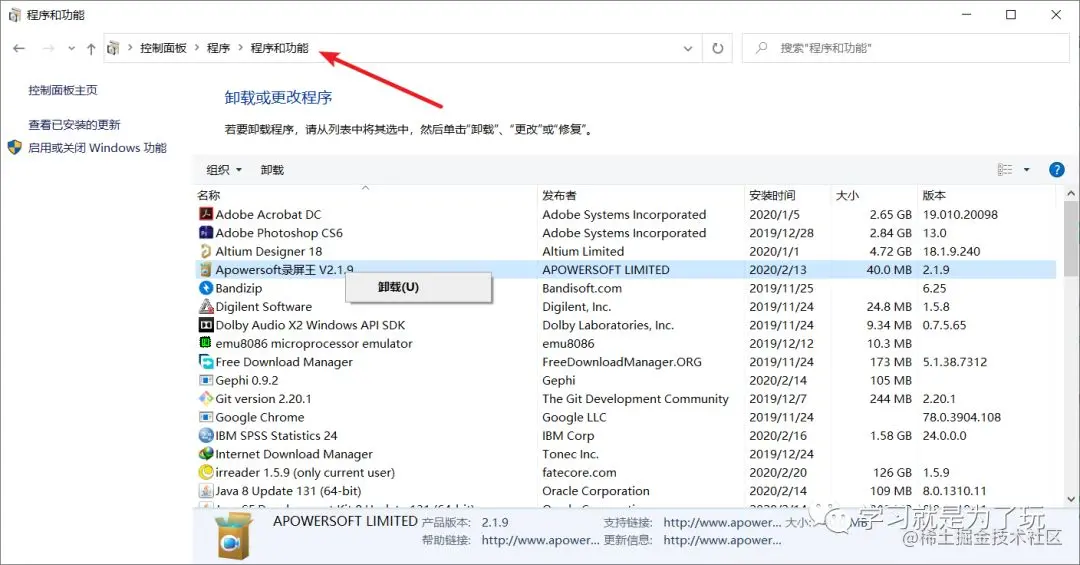Click the 帮助链接 URL in details pane
The width and height of the screenshot is (1080, 565).
541,540
